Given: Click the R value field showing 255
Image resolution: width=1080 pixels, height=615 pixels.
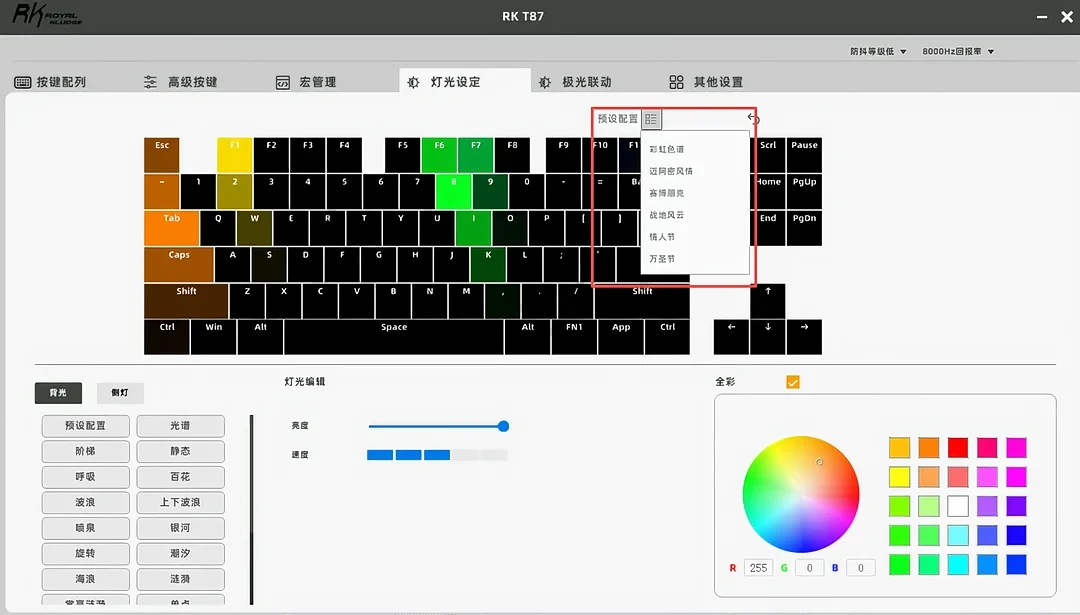Looking at the screenshot, I should (758, 568).
